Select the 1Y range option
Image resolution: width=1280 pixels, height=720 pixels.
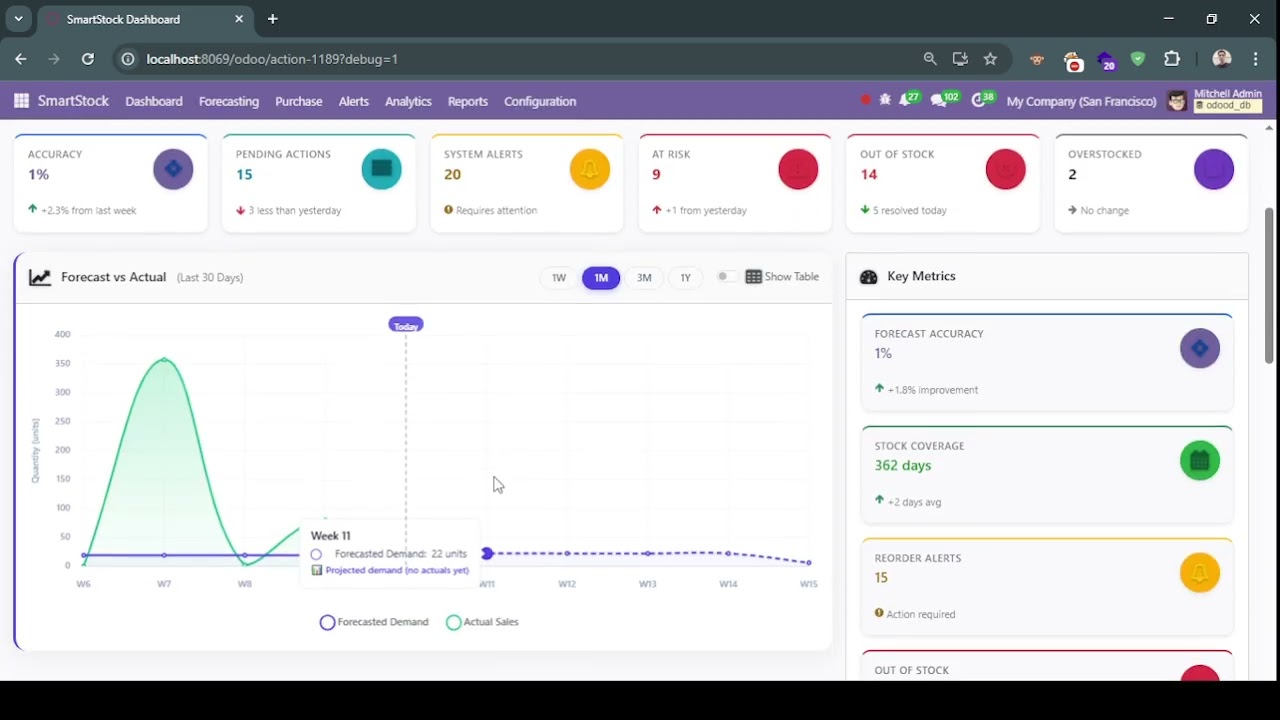point(685,278)
